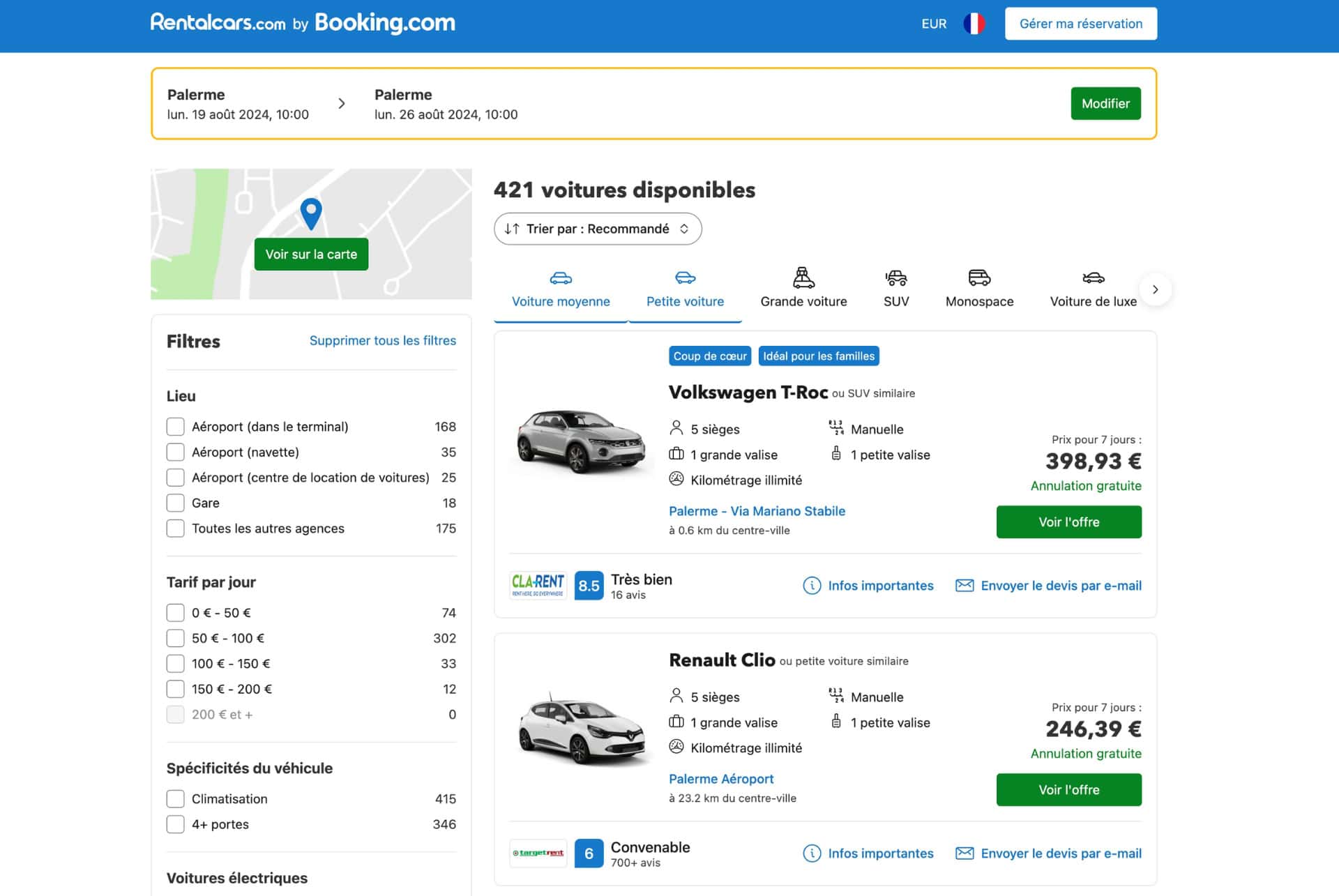1339x896 pixels.
Task: Click the CLA-RENT supplier logo
Action: coord(538,586)
